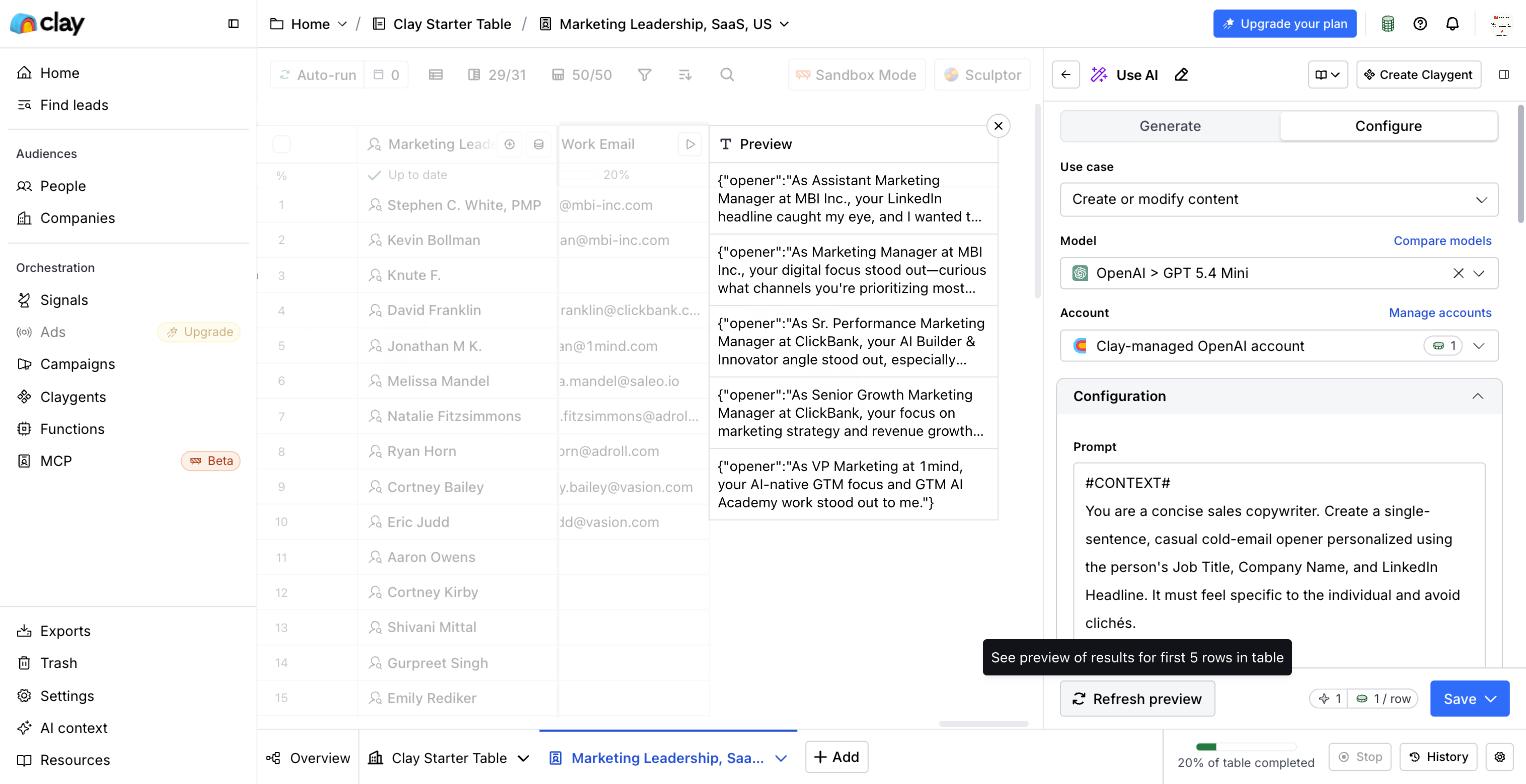Click the pencil icon to rename Use AI
Image resolution: width=1526 pixels, height=784 pixels.
point(1181,75)
